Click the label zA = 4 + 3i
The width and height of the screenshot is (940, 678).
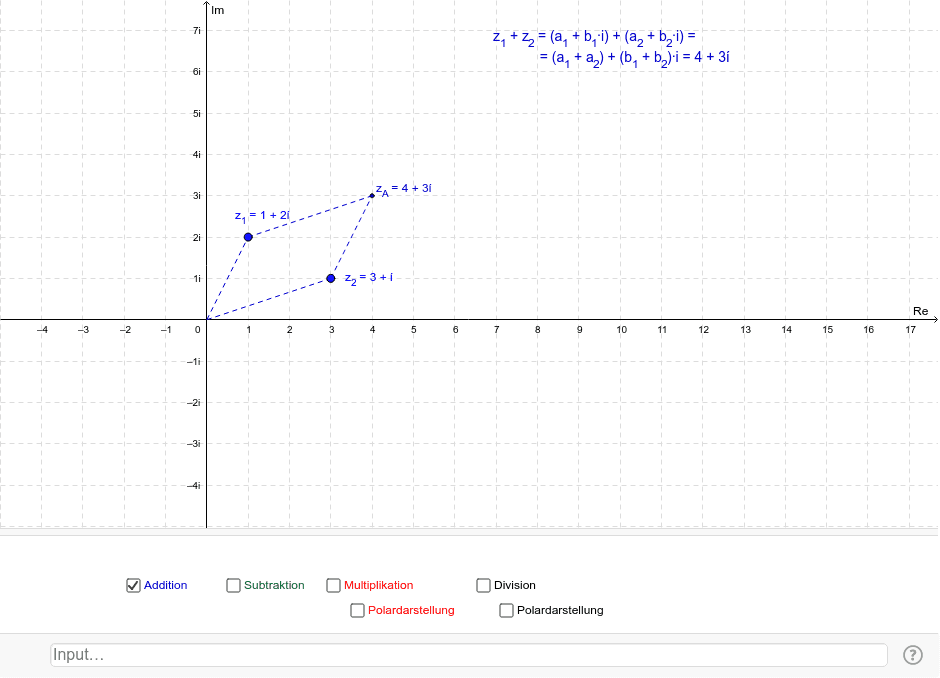pyautogui.click(x=403, y=189)
